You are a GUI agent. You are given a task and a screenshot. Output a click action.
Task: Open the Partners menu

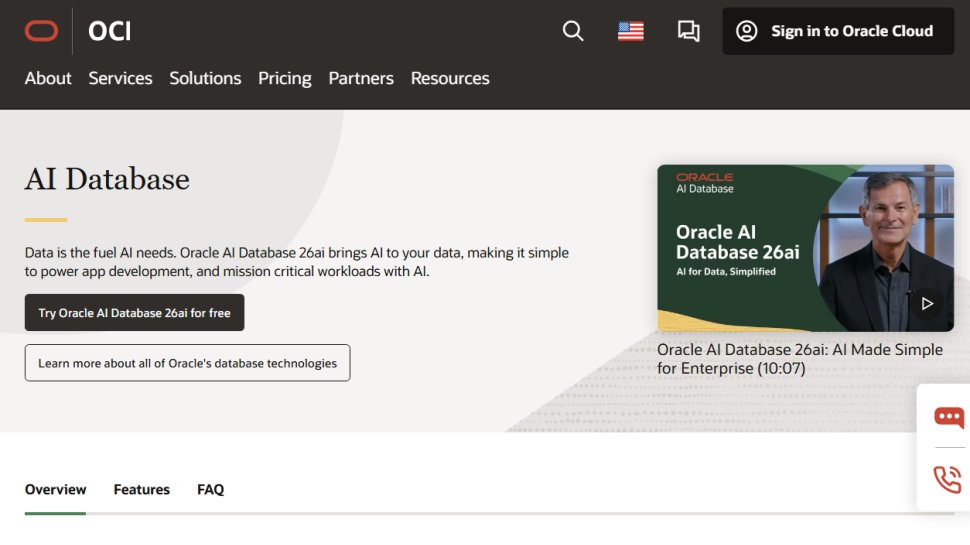361,79
